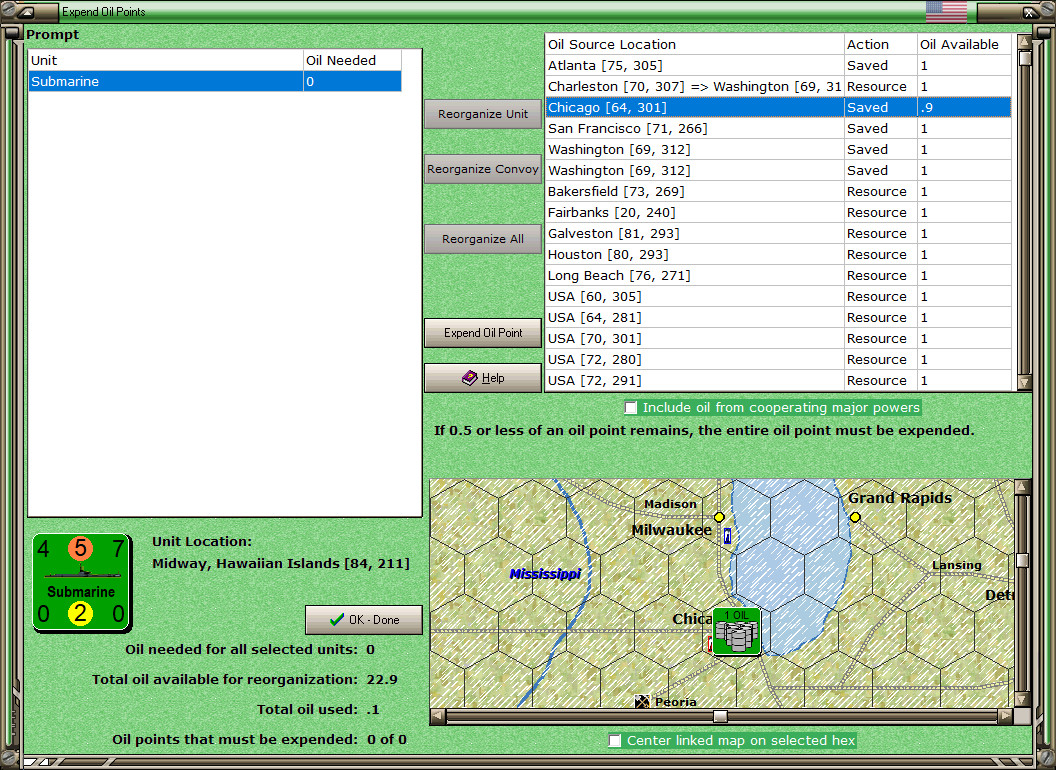
Task: Open the Help button
Action: (482, 378)
